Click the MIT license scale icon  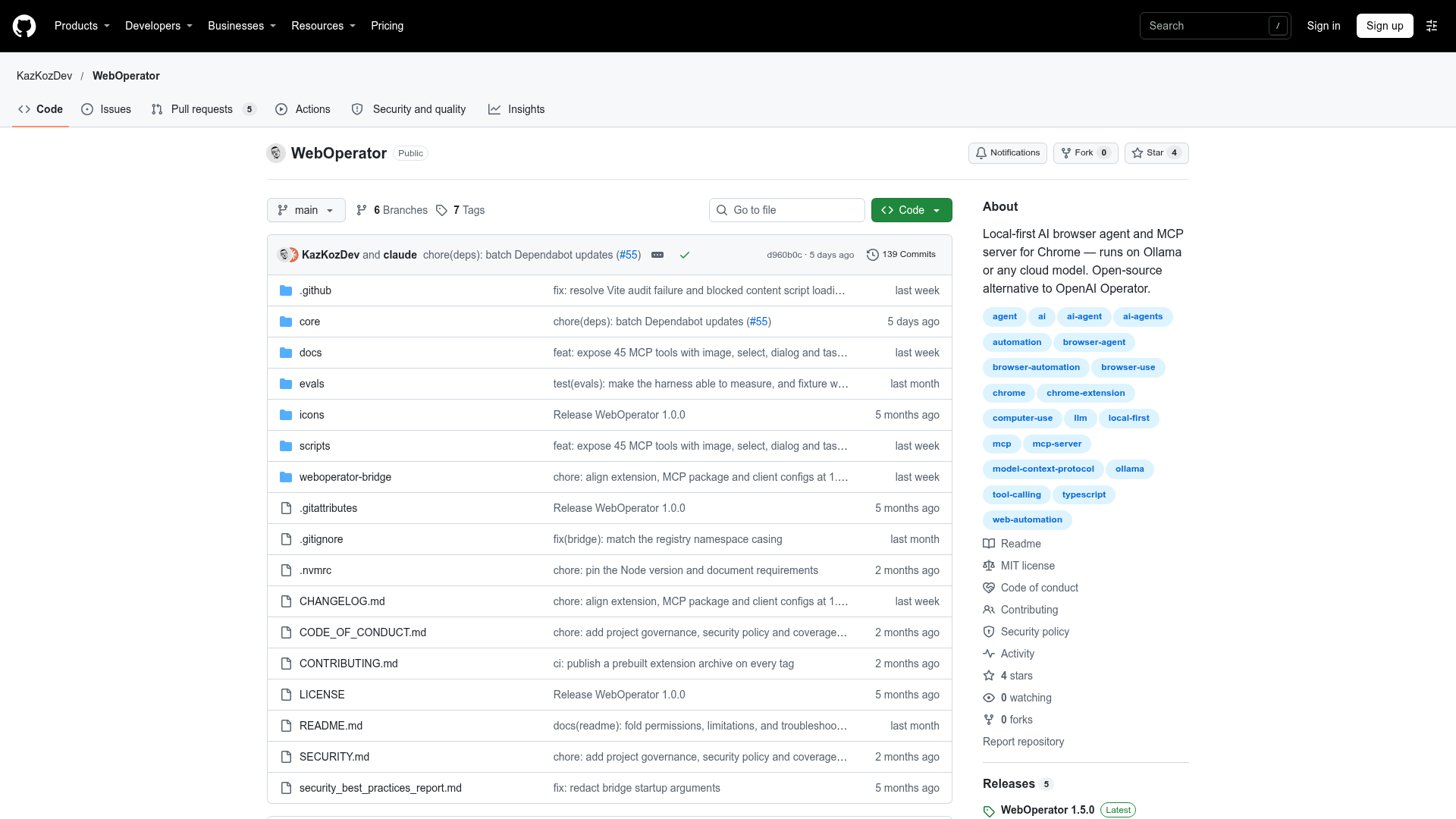pos(989,566)
